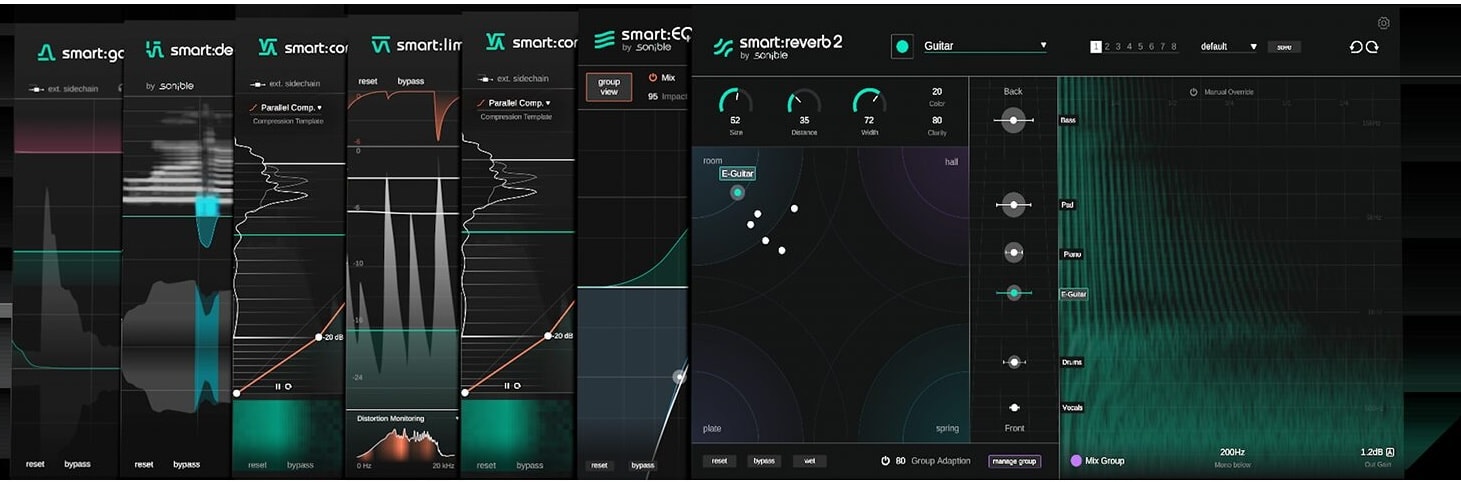1461x482 pixels.
Task: Click the undo arrow icon
Action: 1356,47
